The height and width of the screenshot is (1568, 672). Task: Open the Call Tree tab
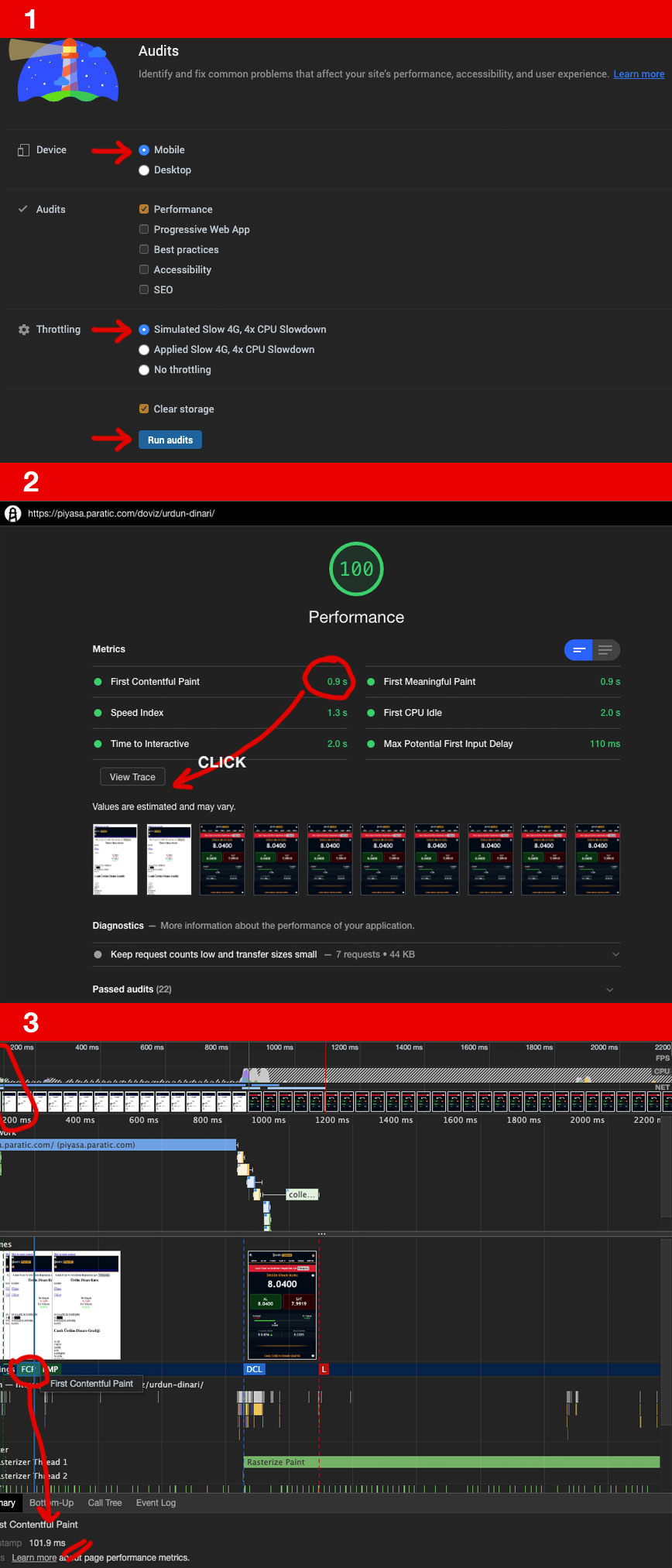[x=105, y=1503]
